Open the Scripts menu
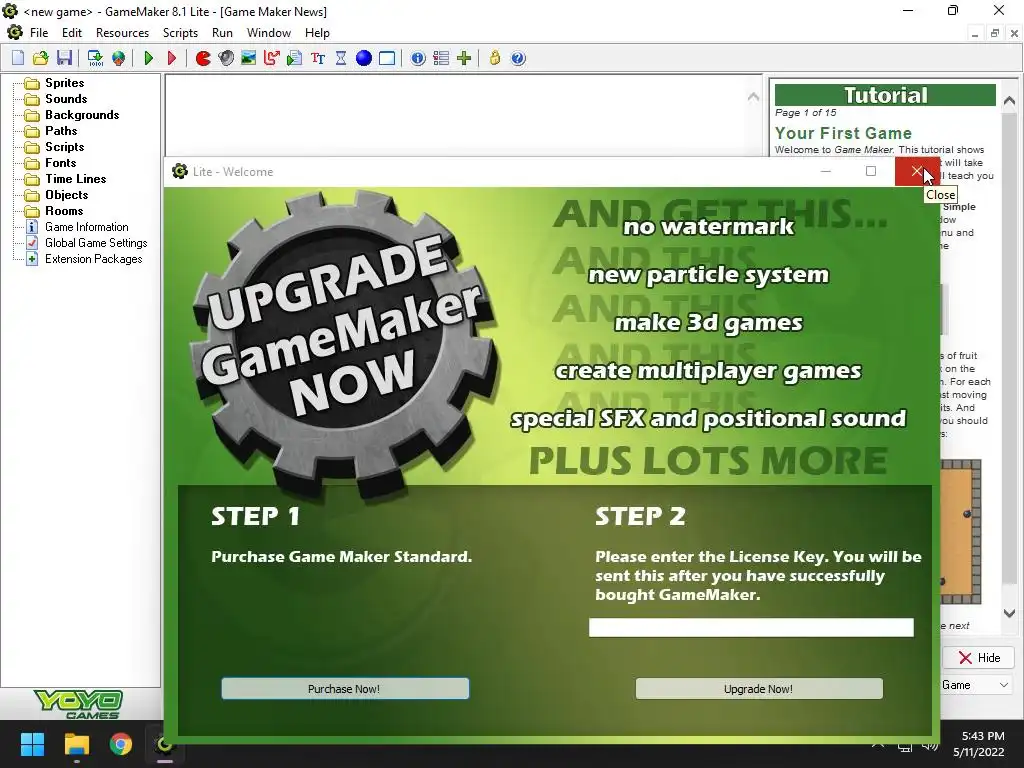 pyautogui.click(x=180, y=33)
